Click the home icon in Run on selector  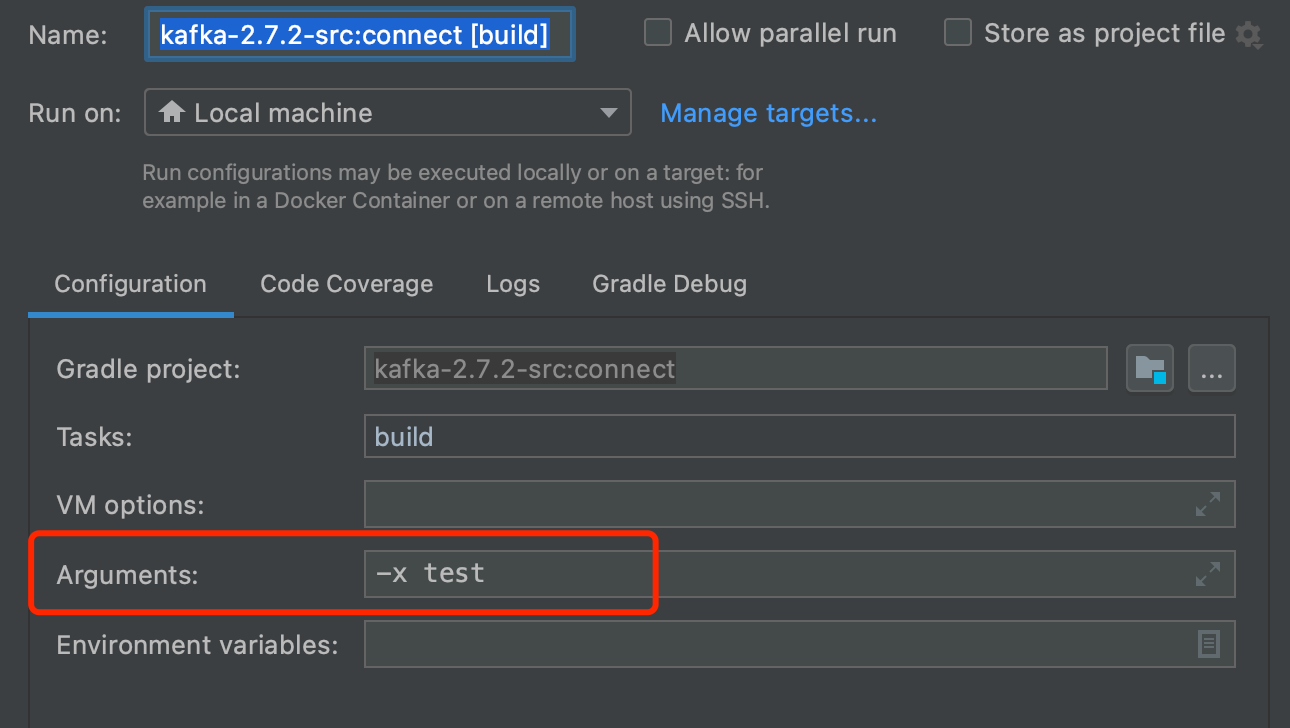[172, 112]
